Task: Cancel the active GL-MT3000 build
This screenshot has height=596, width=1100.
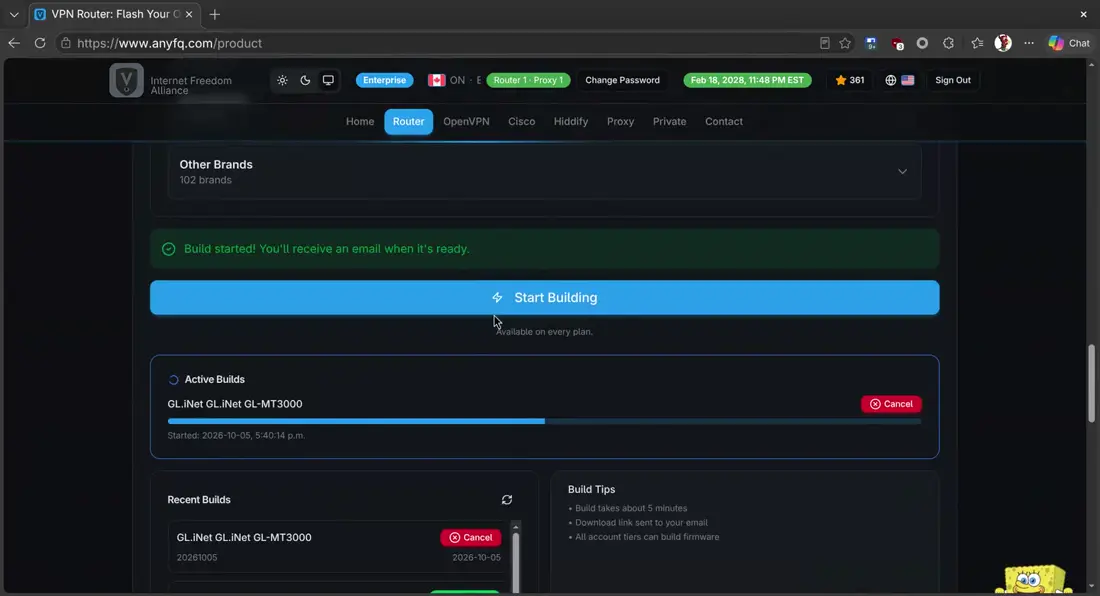Action: point(891,404)
